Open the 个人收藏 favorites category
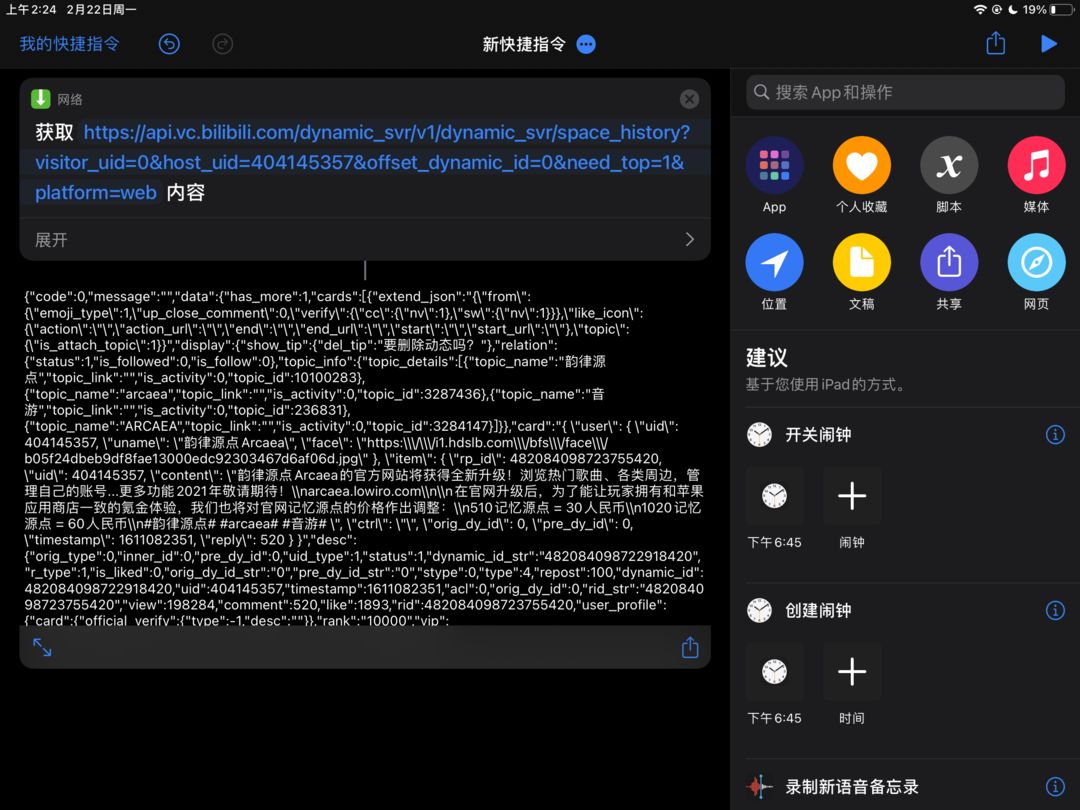 (861, 176)
